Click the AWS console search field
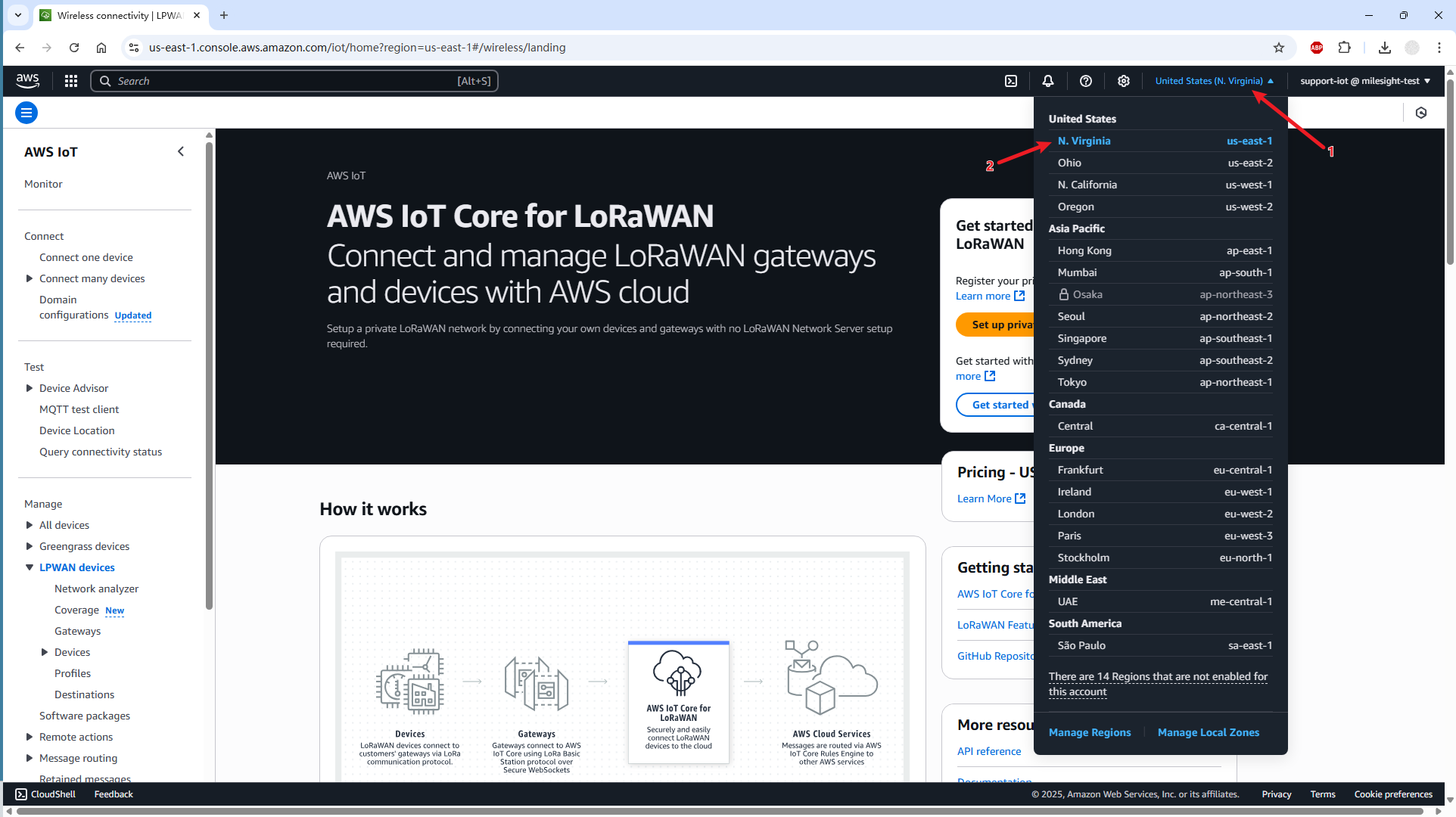 [x=288, y=81]
